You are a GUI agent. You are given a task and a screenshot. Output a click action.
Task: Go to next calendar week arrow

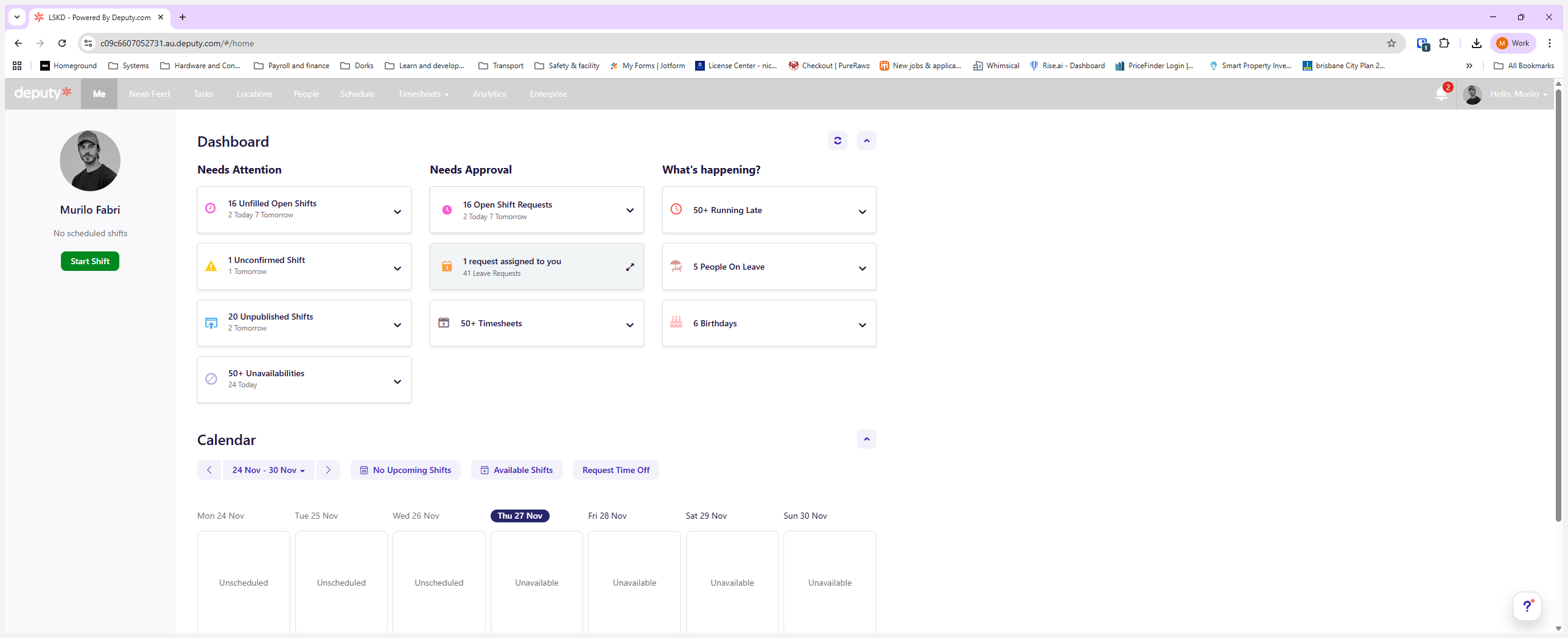pyautogui.click(x=328, y=470)
